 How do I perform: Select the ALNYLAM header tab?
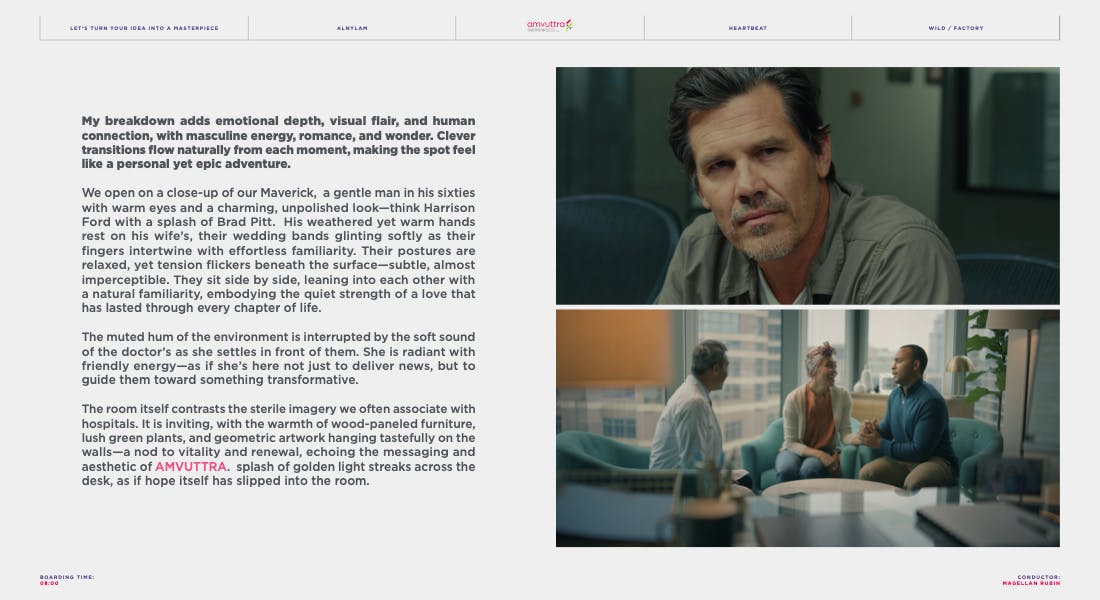(x=352, y=28)
